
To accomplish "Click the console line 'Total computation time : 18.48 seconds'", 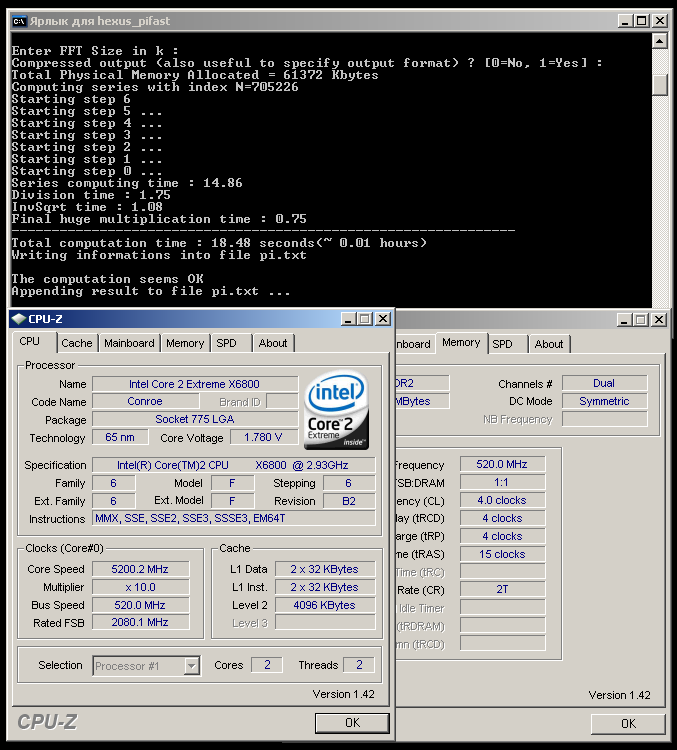I will pyautogui.click(x=219, y=243).
